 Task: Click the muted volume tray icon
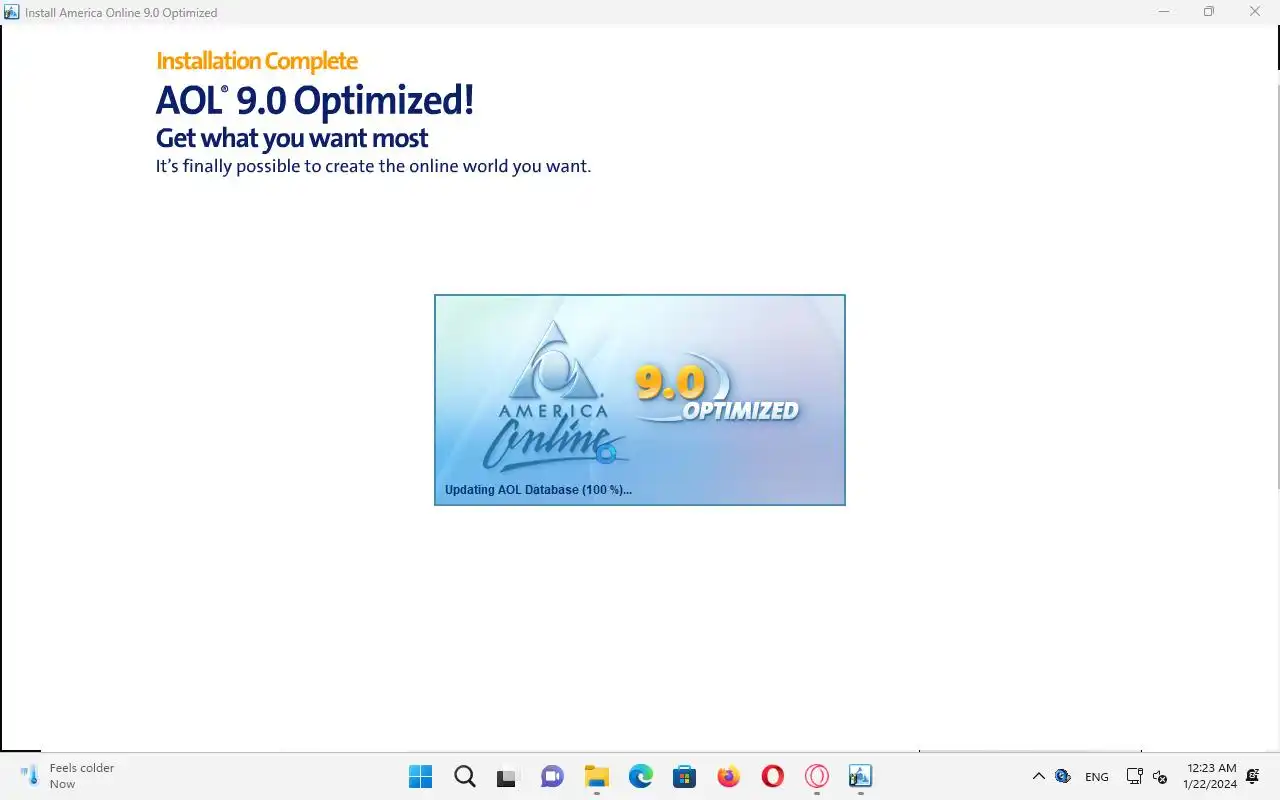[x=1160, y=776]
